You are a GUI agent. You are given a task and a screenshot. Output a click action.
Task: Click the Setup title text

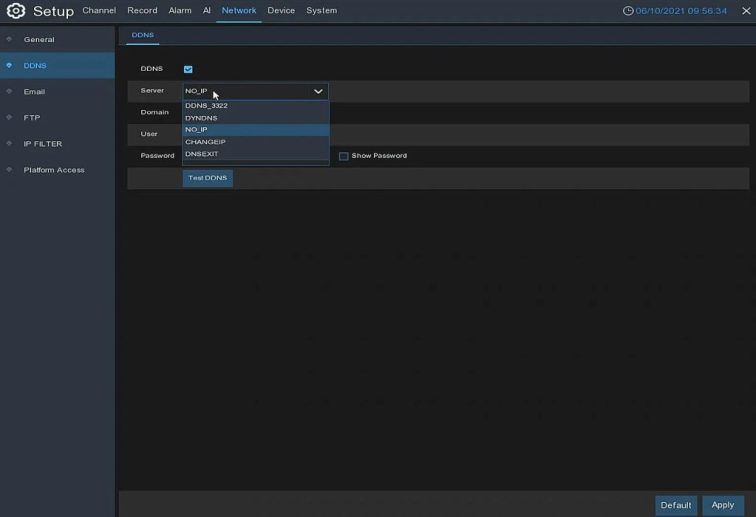(x=54, y=11)
